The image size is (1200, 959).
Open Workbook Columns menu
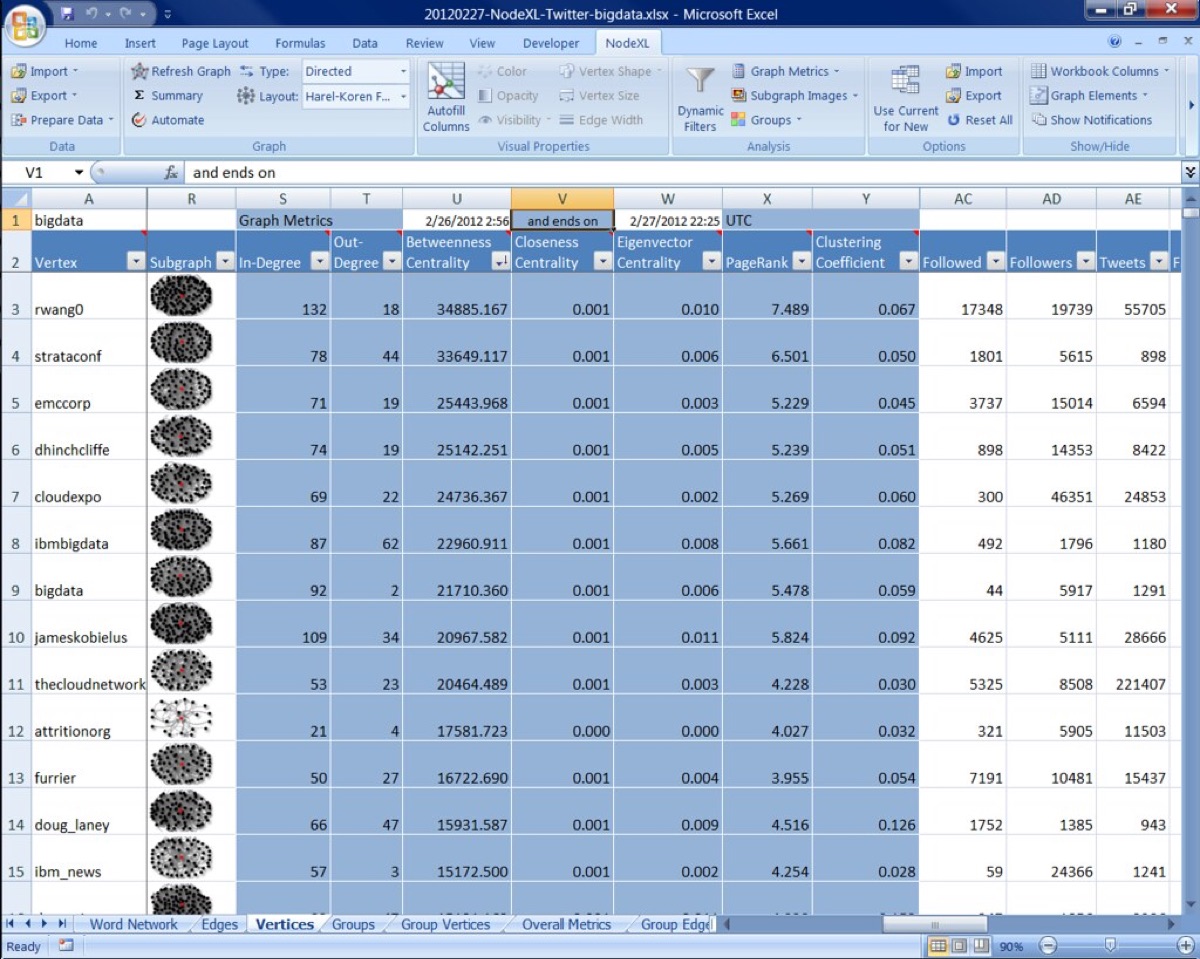(x=1099, y=71)
